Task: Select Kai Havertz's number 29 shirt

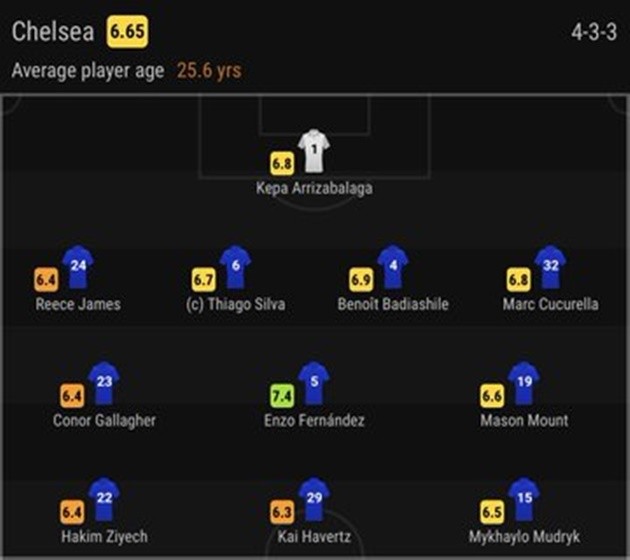Action: [314, 498]
